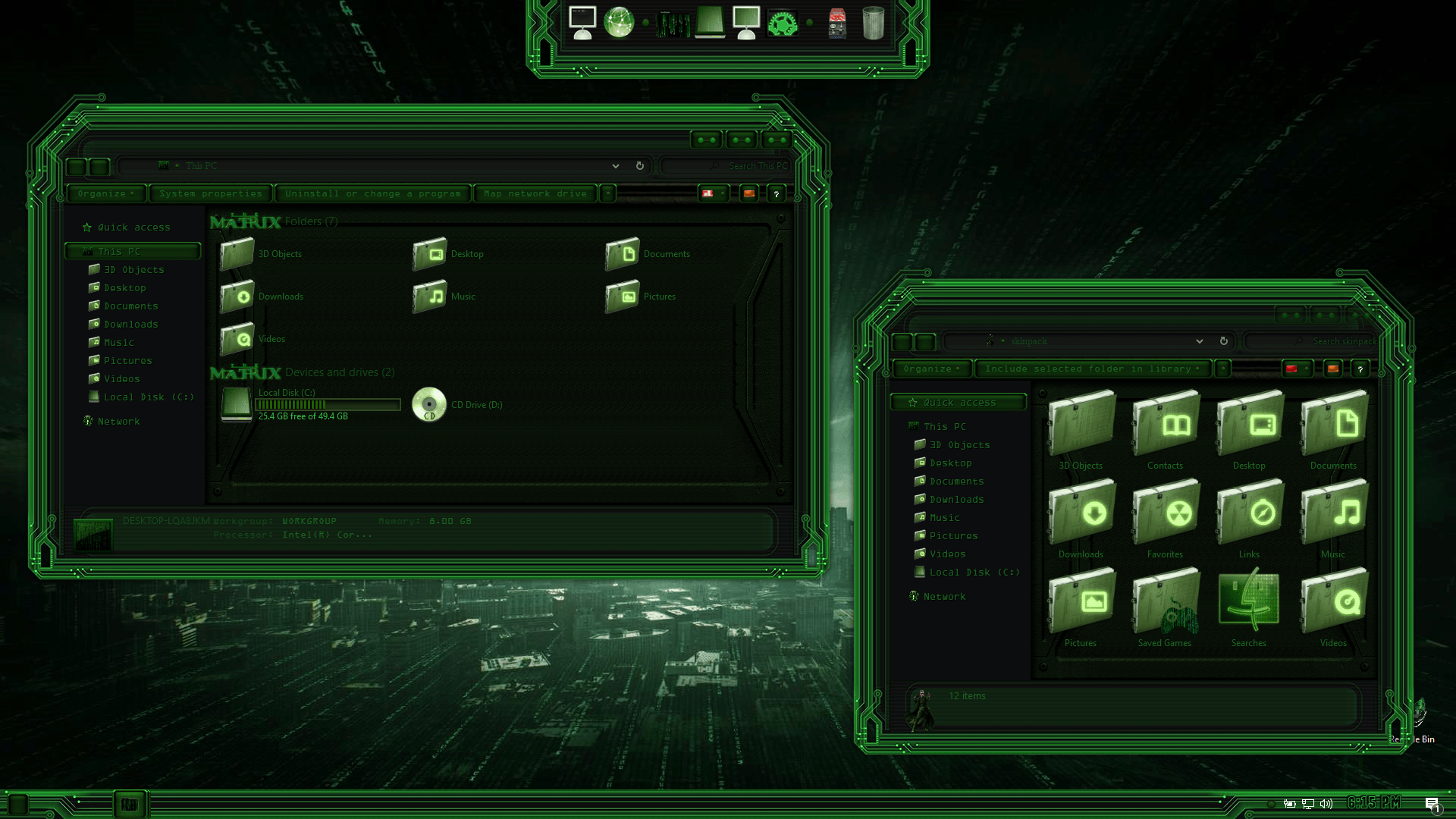Image resolution: width=1456 pixels, height=819 pixels.
Task: Click Organize menu button
Action: [102, 192]
